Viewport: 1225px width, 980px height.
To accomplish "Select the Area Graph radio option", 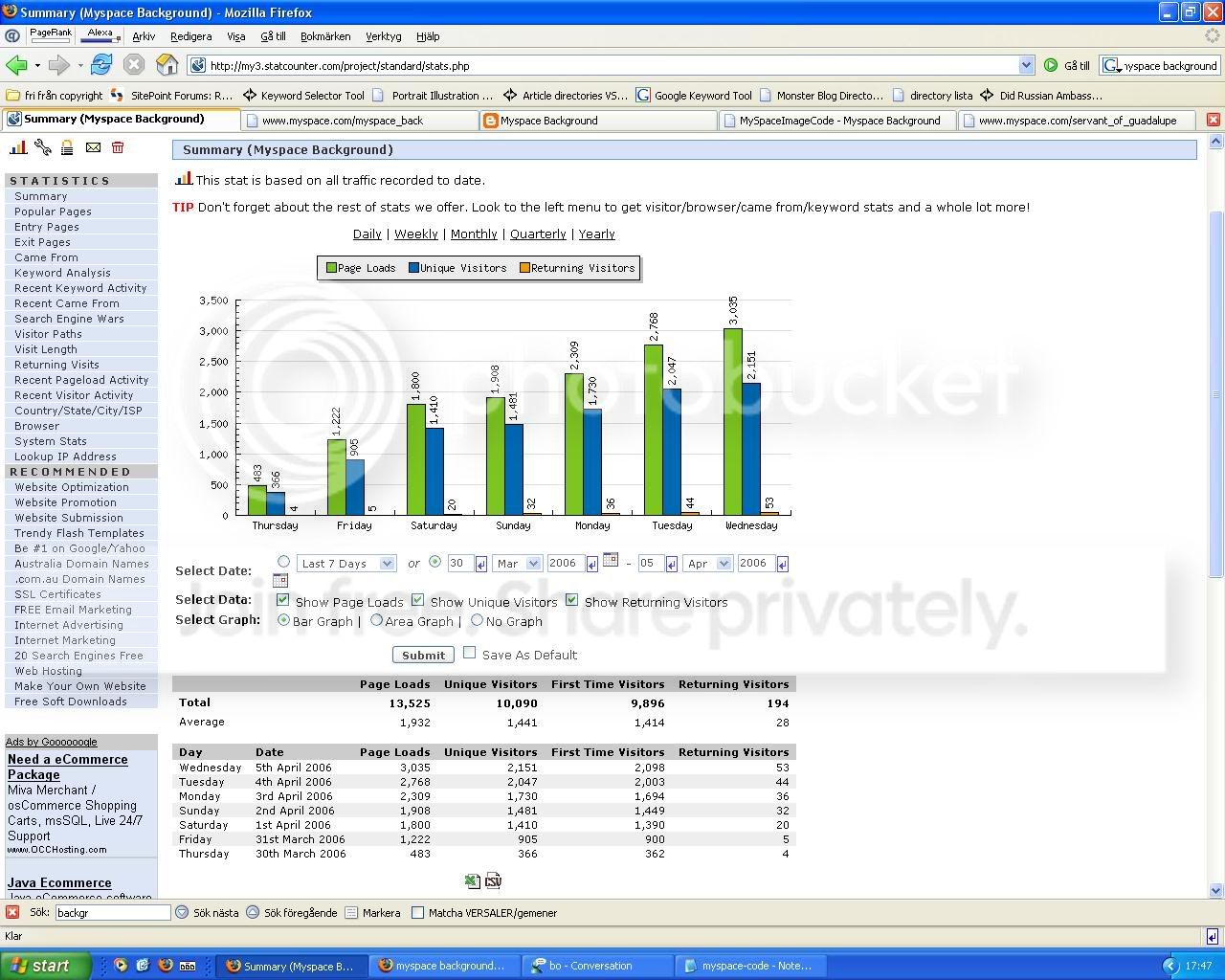I will [x=377, y=620].
